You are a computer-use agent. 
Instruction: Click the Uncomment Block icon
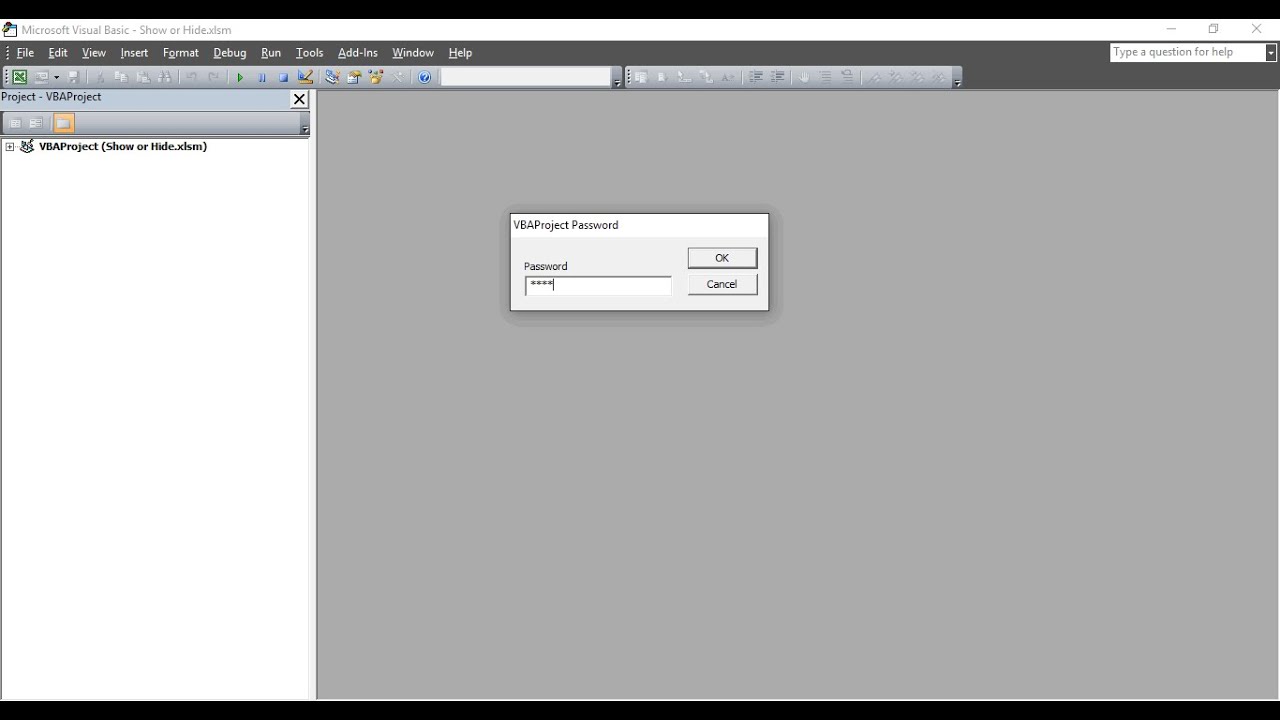point(847,77)
